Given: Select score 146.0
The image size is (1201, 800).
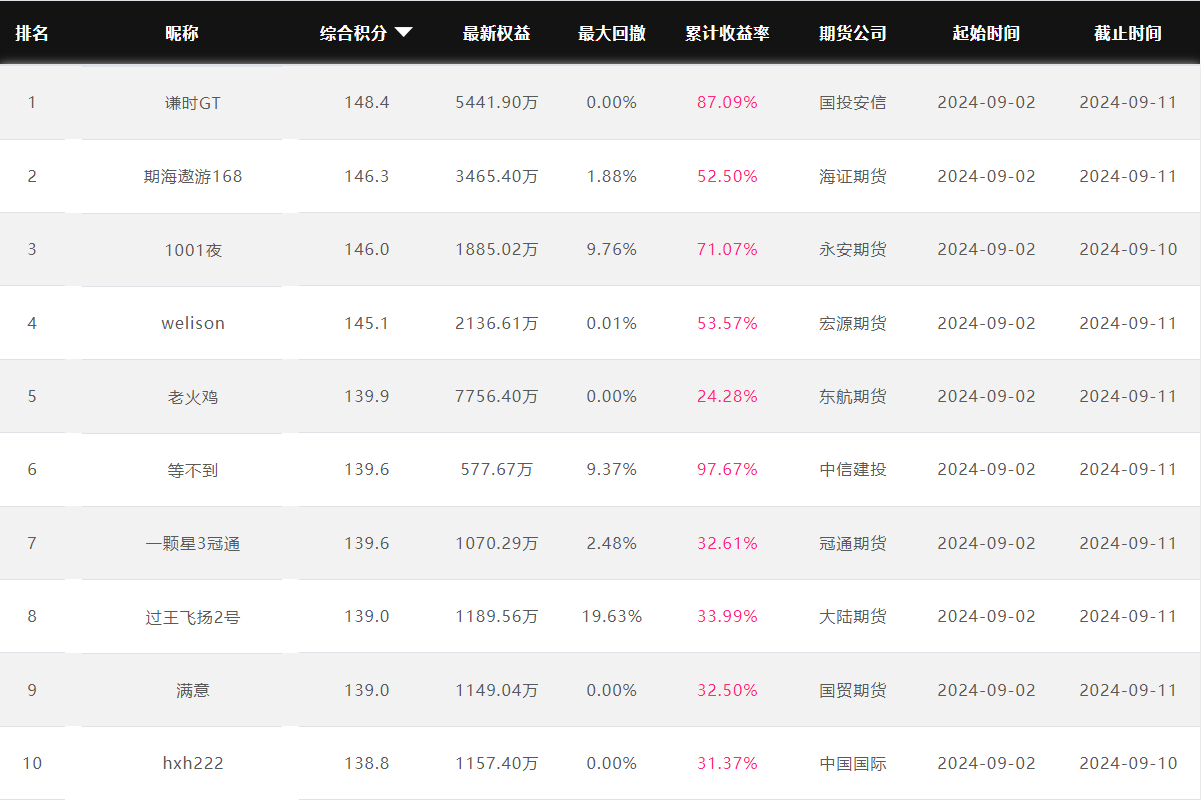Looking at the screenshot, I should (x=367, y=249).
